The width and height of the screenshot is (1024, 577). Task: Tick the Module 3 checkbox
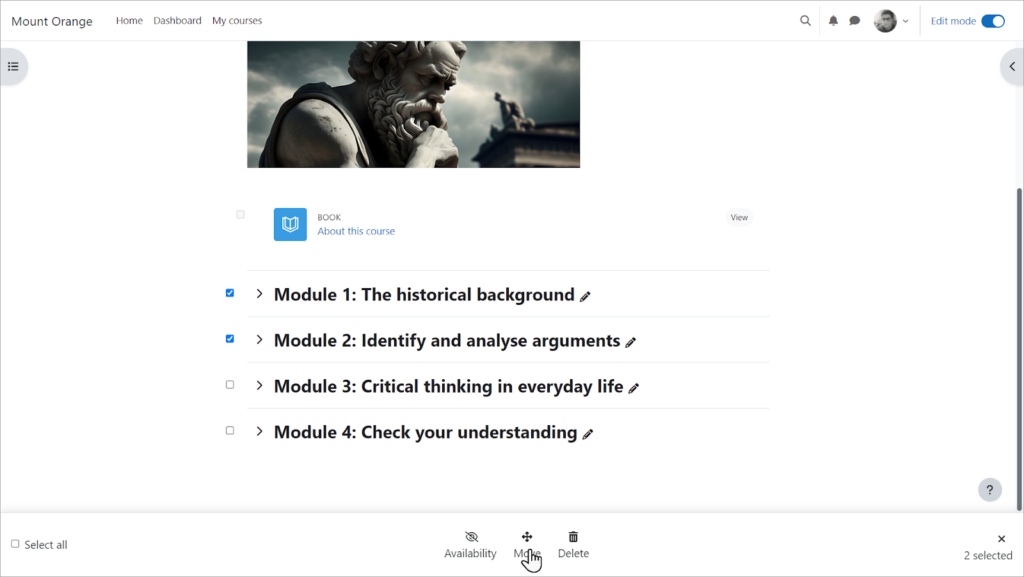[x=230, y=385]
